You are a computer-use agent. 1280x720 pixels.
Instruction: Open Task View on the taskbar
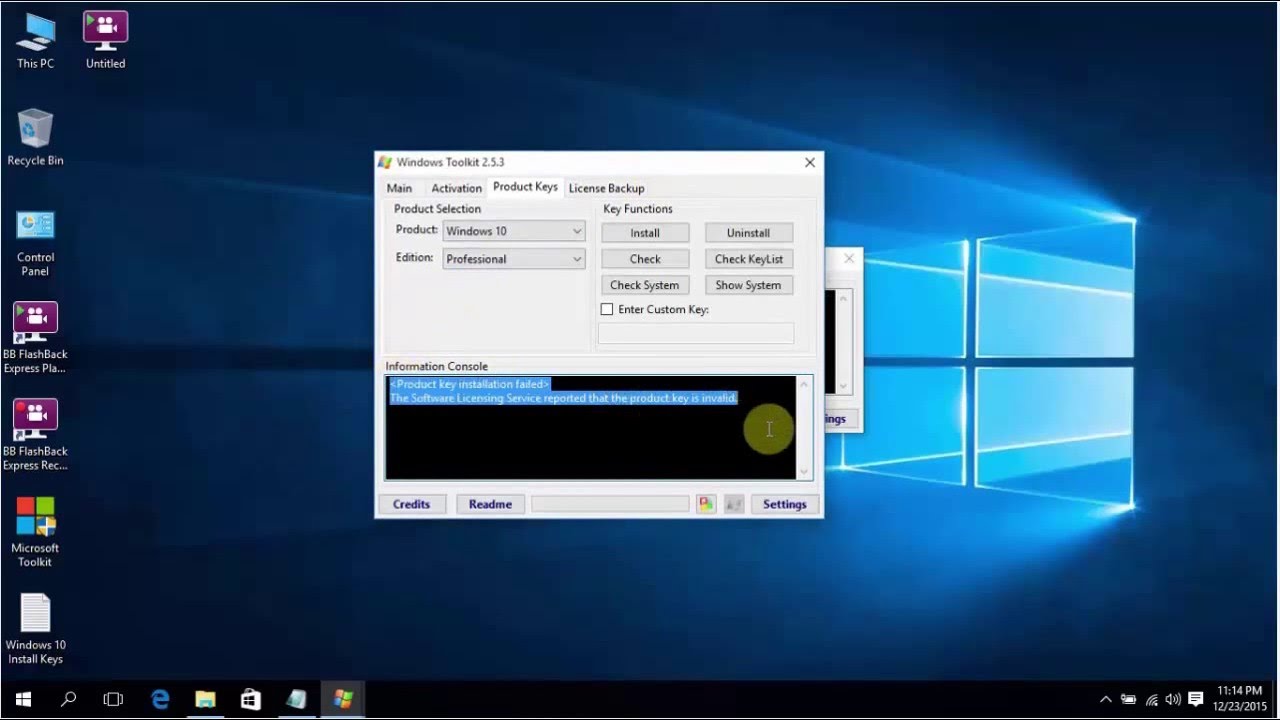[x=114, y=700]
